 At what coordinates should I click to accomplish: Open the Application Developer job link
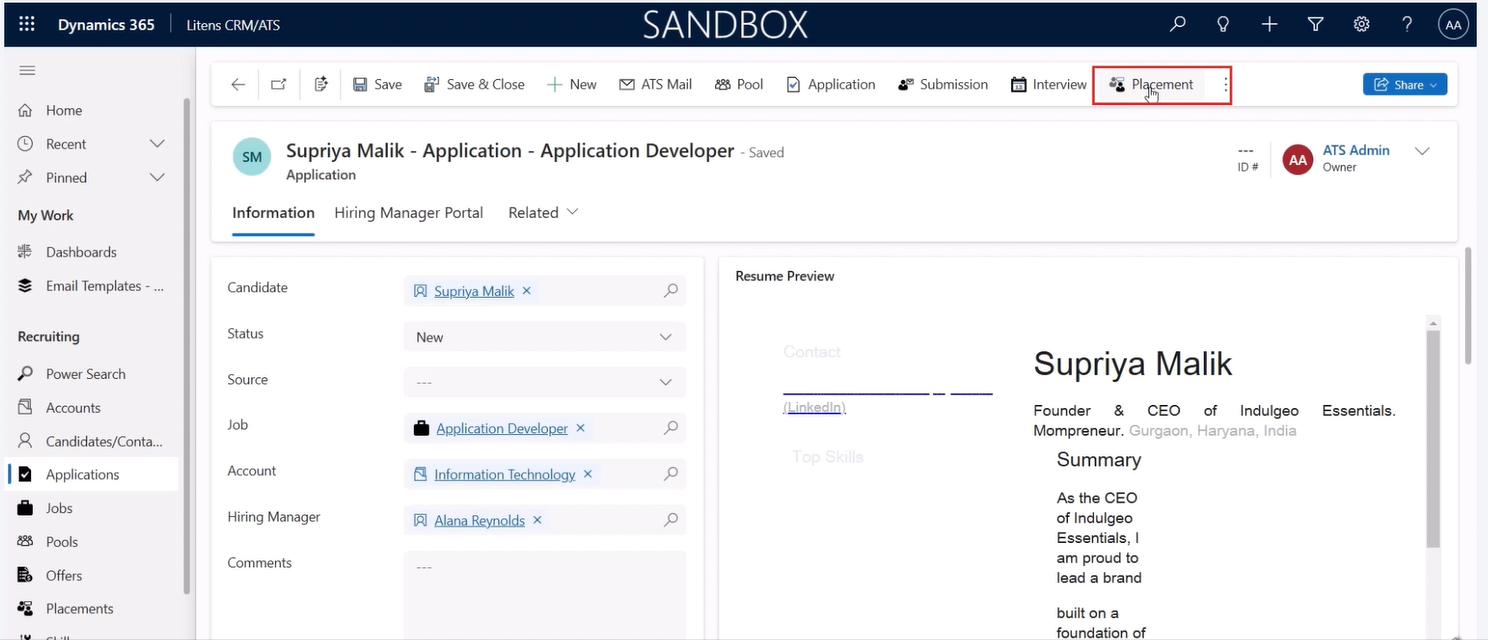click(x=502, y=428)
